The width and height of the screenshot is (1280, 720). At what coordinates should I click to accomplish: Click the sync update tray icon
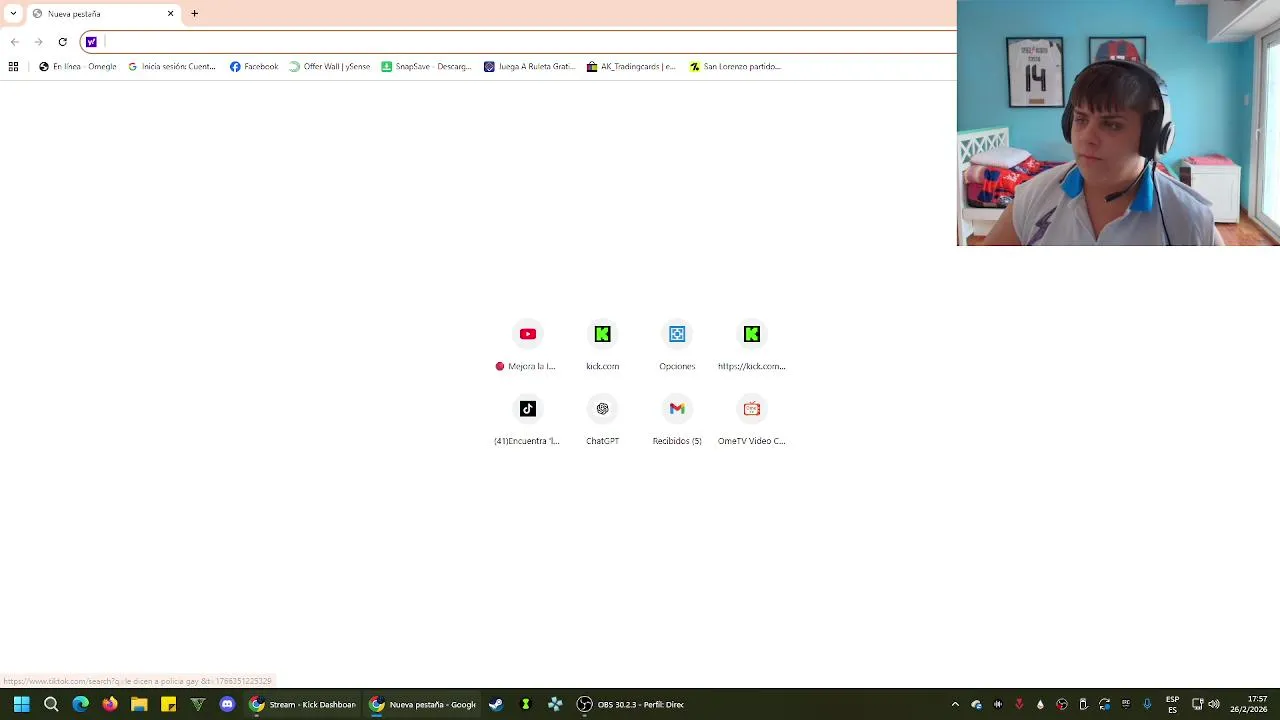(1104, 704)
